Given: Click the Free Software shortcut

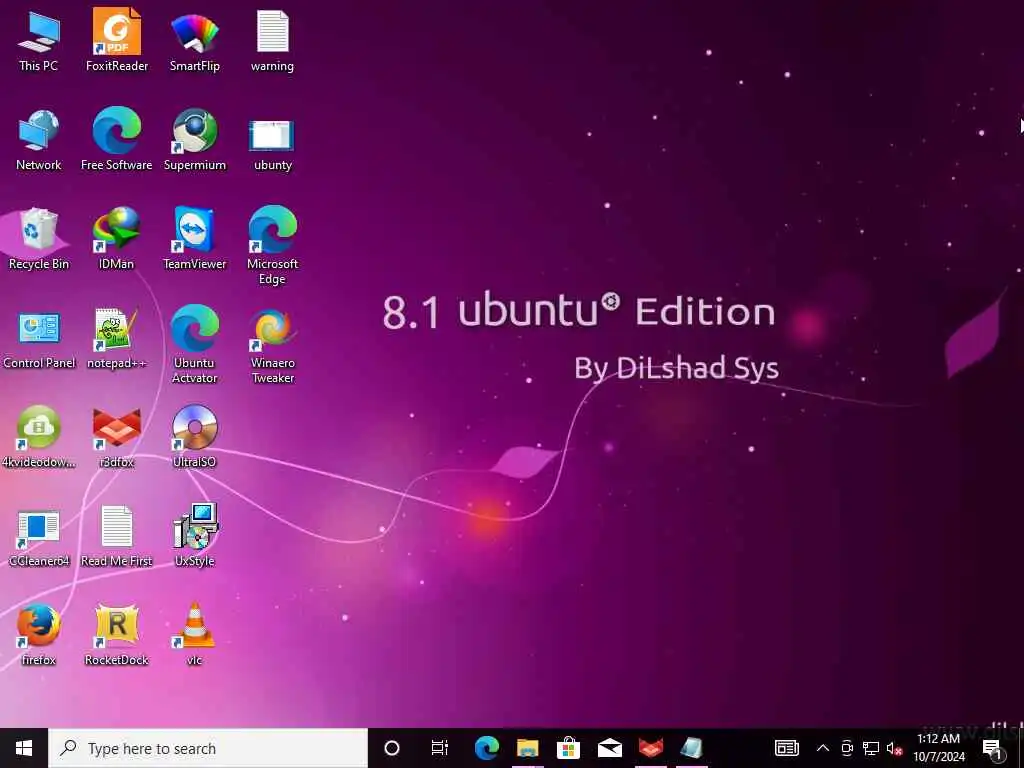Looking at the screenshot, I should (x=117, y=139).
